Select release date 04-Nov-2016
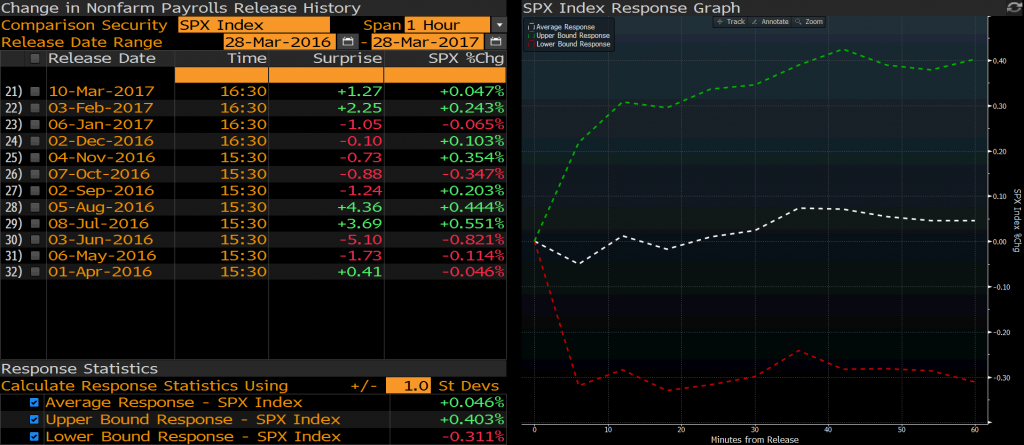 coord(102,157)
